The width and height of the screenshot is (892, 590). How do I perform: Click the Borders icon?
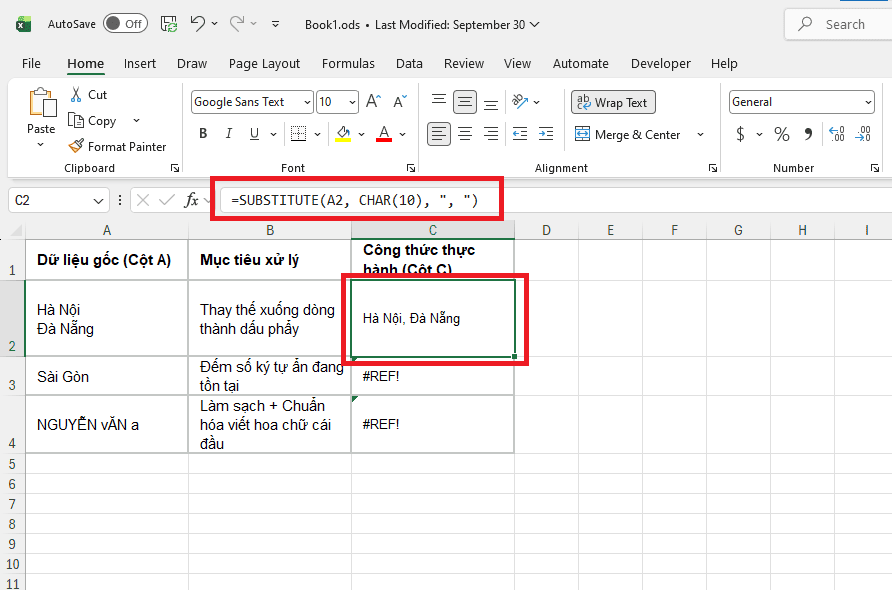point(298,134)
